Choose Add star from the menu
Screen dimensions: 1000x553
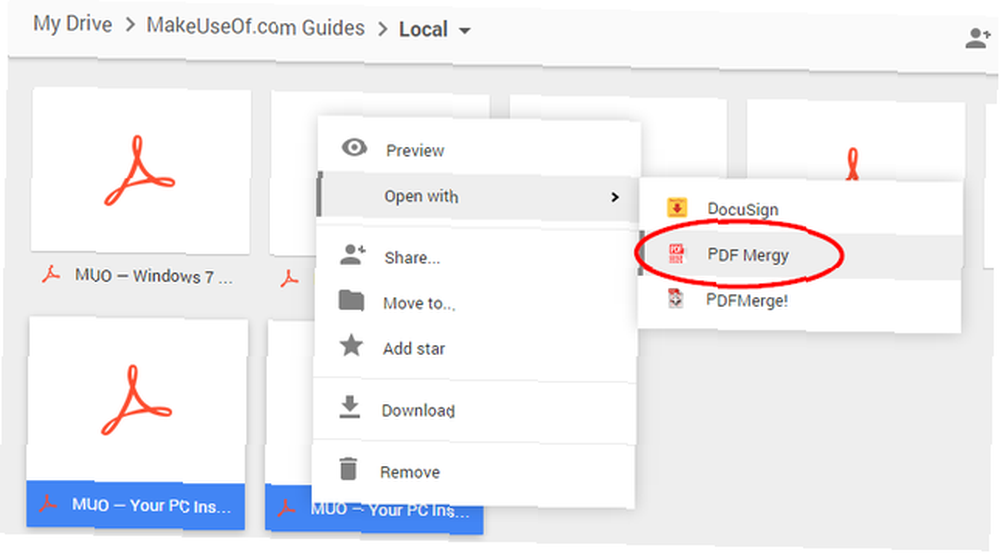pos(476,348)
